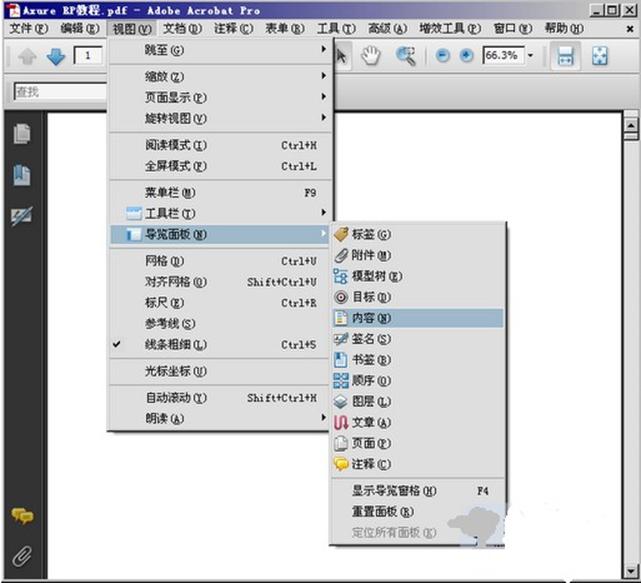Go to next page with down arrow
641x583 pixels.
tap(56, 56)
